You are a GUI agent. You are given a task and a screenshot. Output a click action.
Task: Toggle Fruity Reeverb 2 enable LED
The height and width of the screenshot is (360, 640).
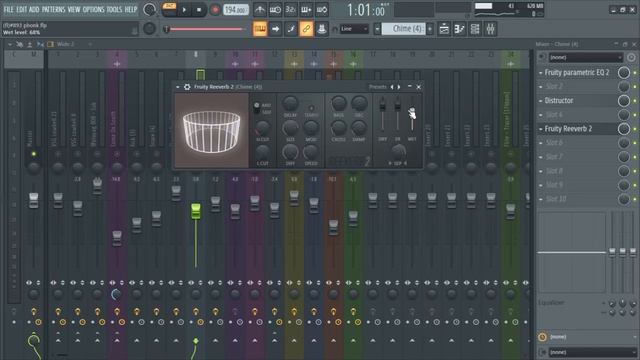[635, 129]
